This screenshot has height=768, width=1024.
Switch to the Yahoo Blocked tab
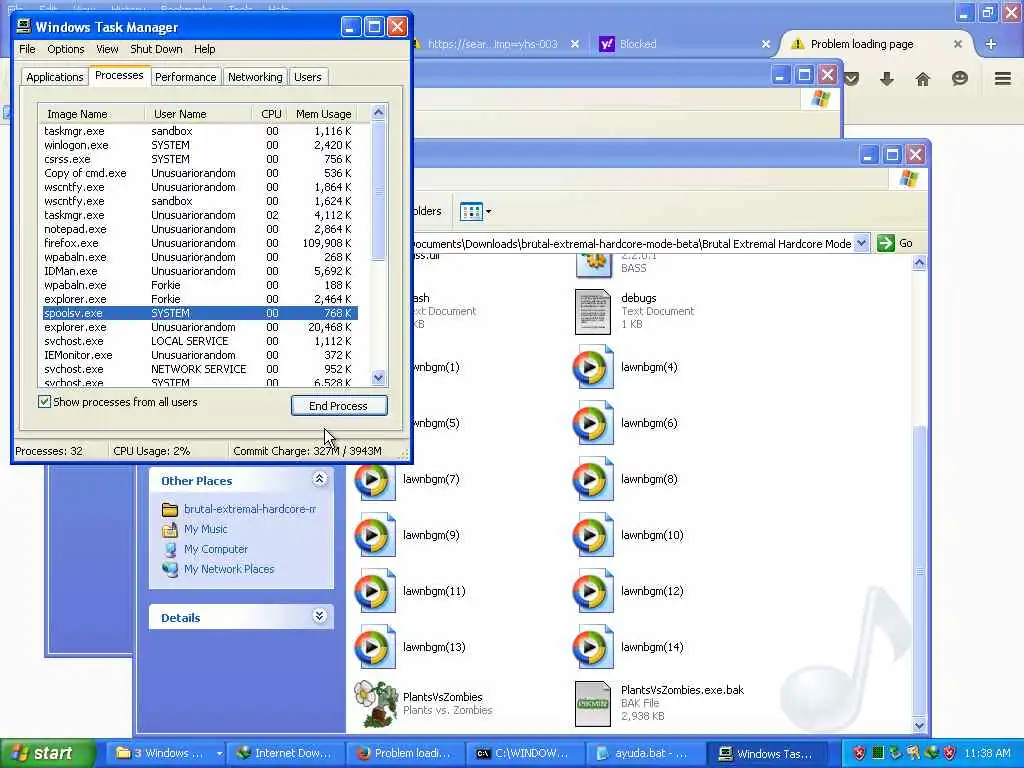point(684,44)
